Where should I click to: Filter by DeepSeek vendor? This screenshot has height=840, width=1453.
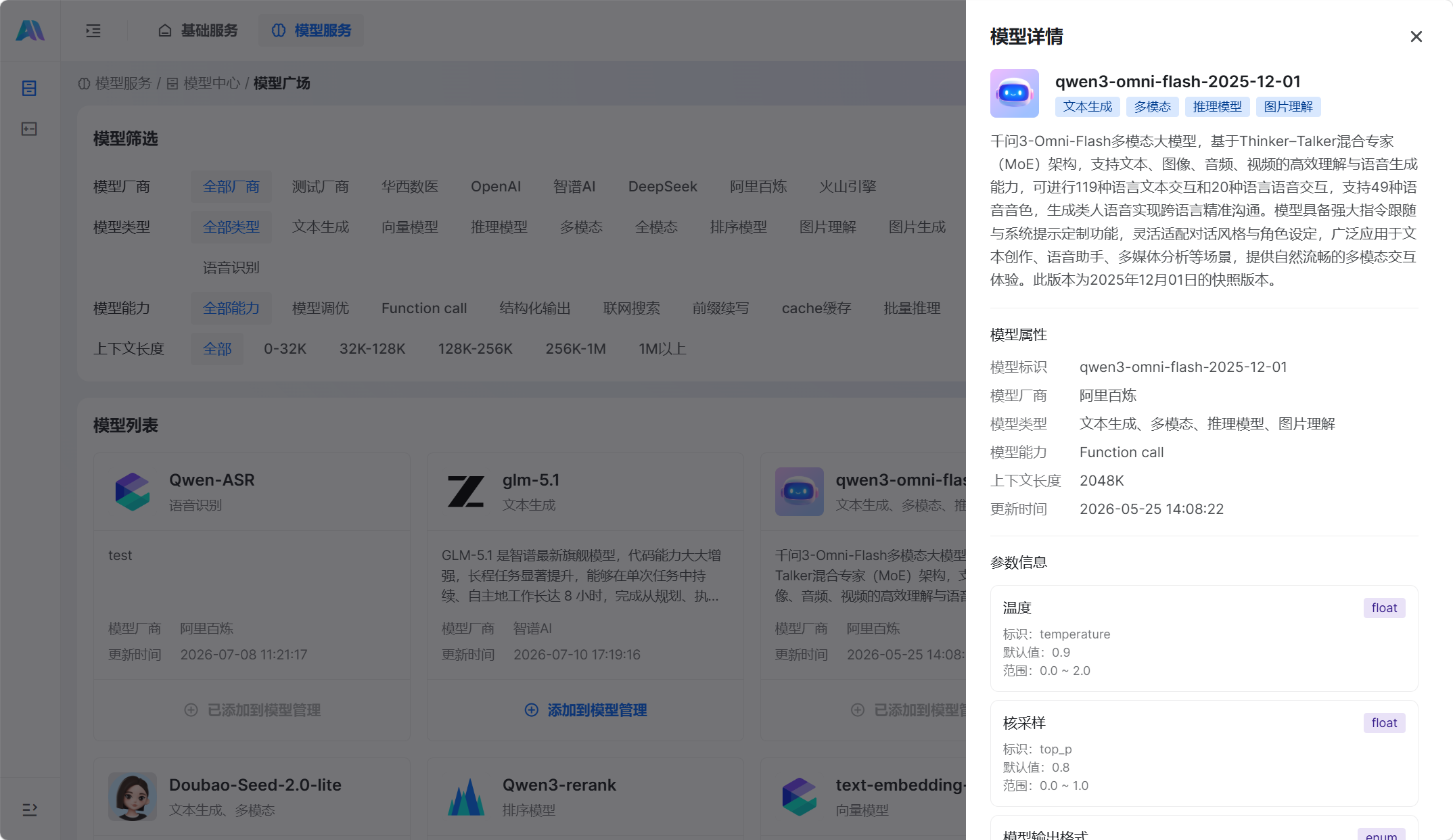(x=663, y=187)
